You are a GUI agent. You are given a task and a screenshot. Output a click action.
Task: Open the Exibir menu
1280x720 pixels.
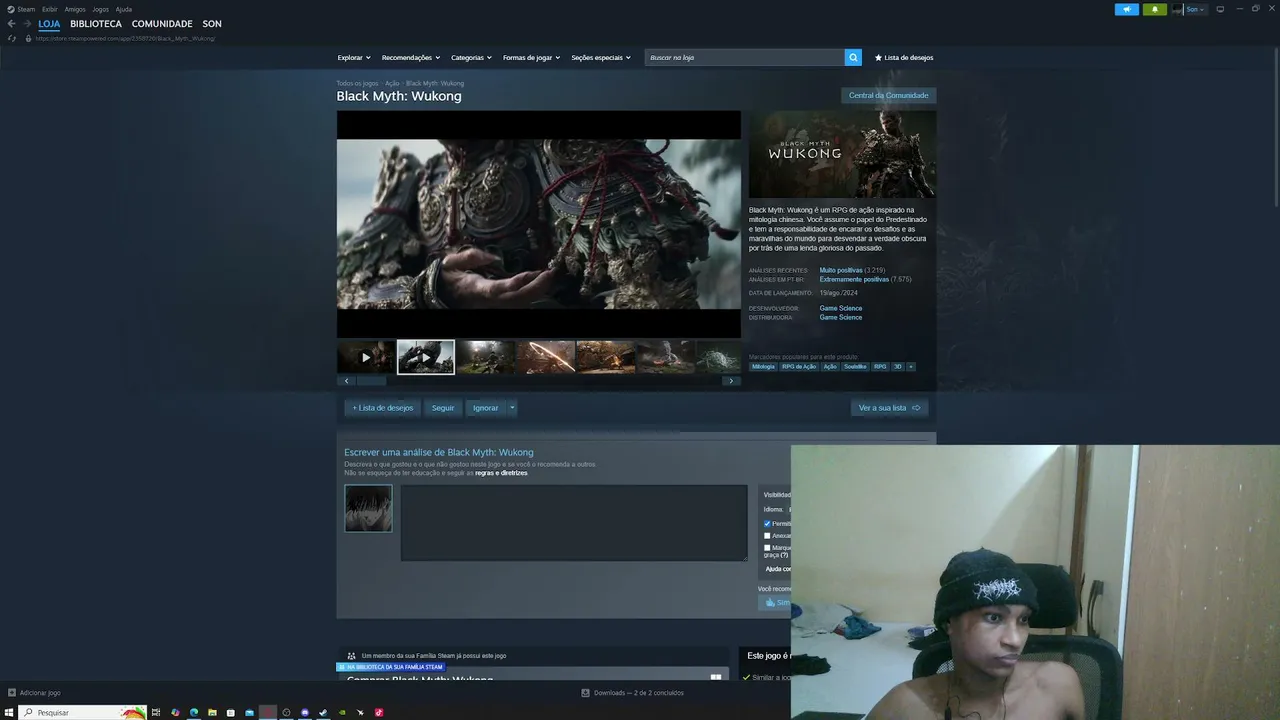pyautogui.click(x=50, y=9)
